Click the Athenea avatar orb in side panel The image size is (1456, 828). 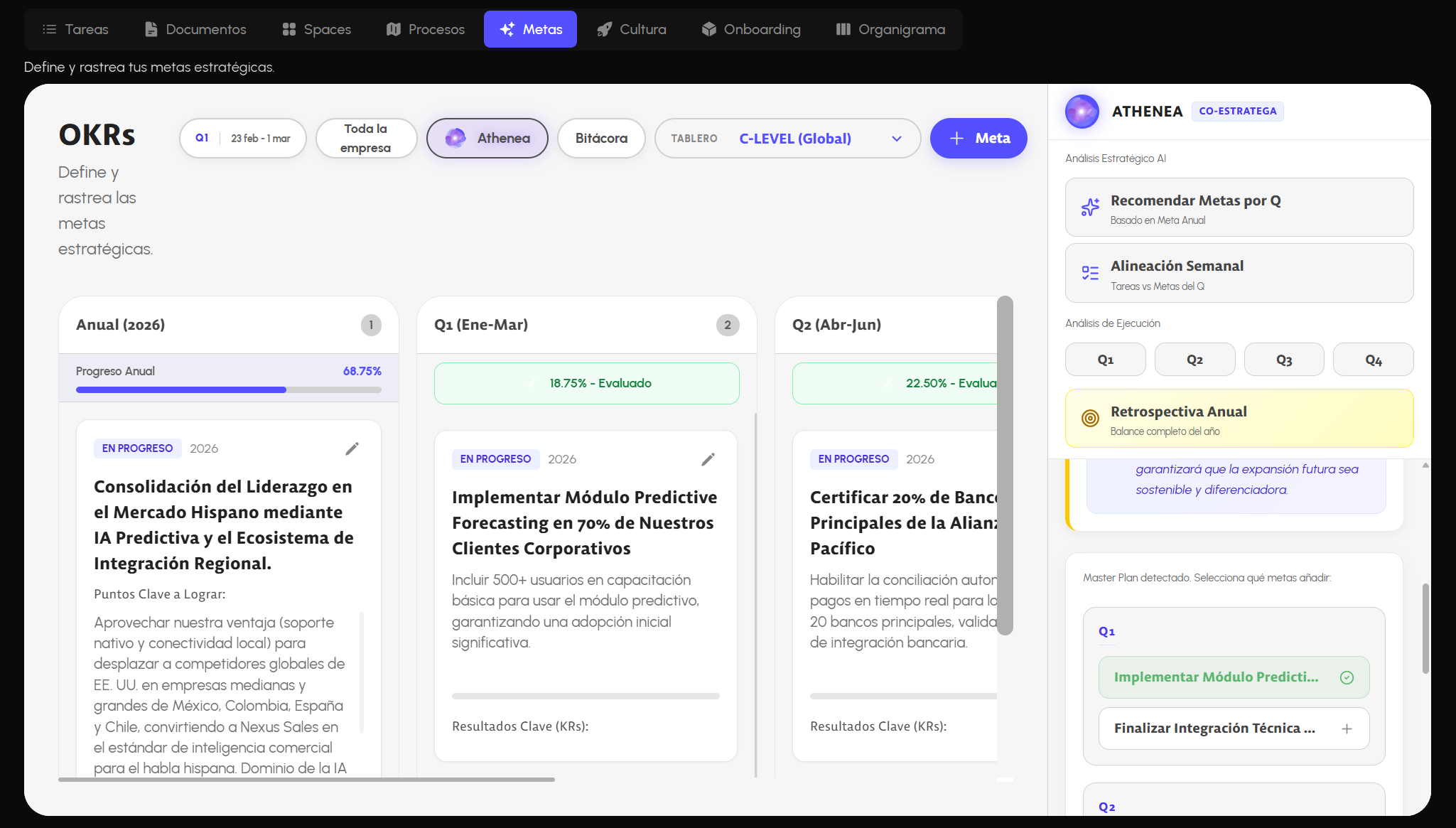click(x=1082, y=112)
